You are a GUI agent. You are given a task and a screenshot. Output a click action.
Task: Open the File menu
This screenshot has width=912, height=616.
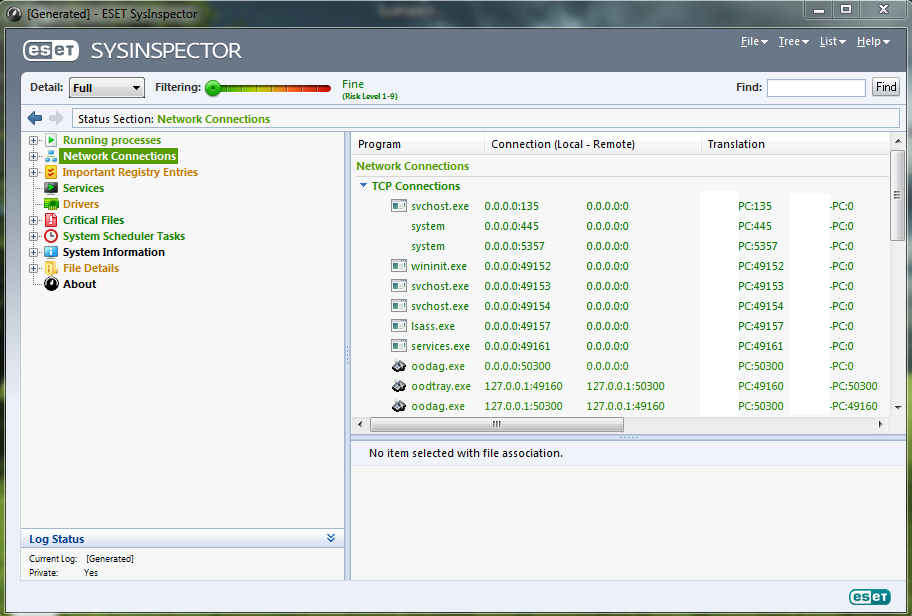754,41
